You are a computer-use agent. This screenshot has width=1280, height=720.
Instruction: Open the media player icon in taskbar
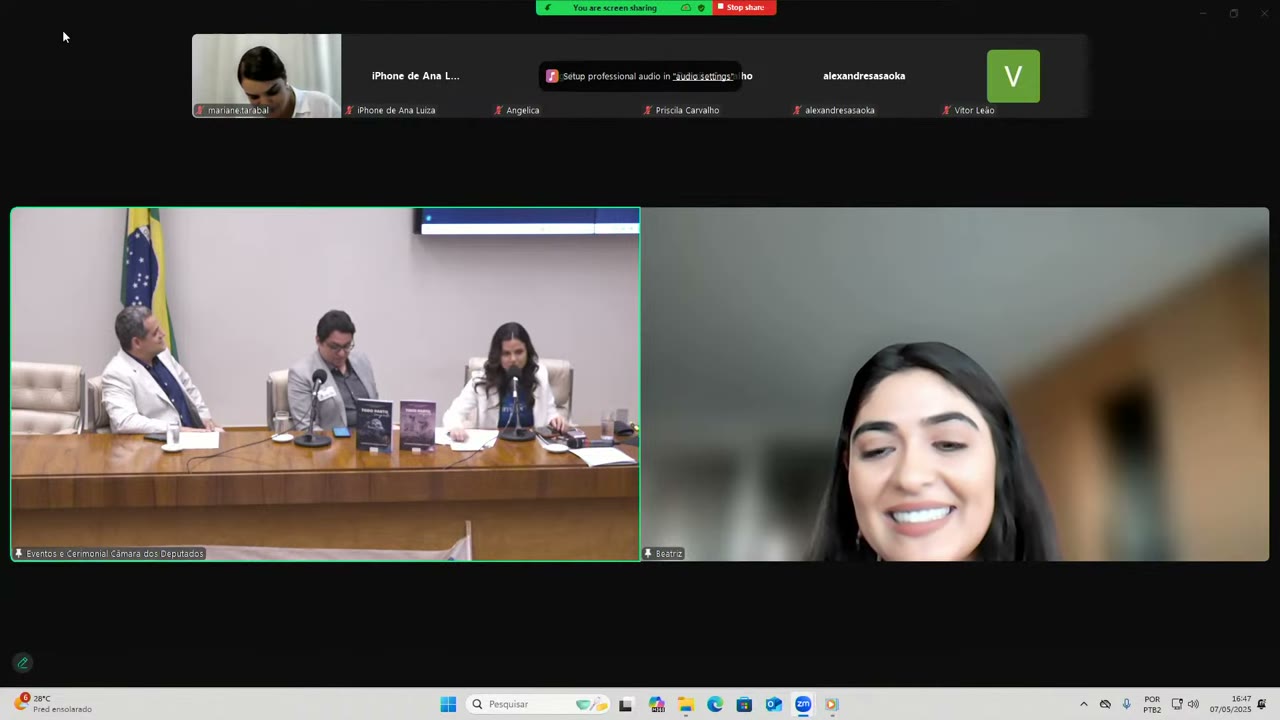tap(831, 704)
